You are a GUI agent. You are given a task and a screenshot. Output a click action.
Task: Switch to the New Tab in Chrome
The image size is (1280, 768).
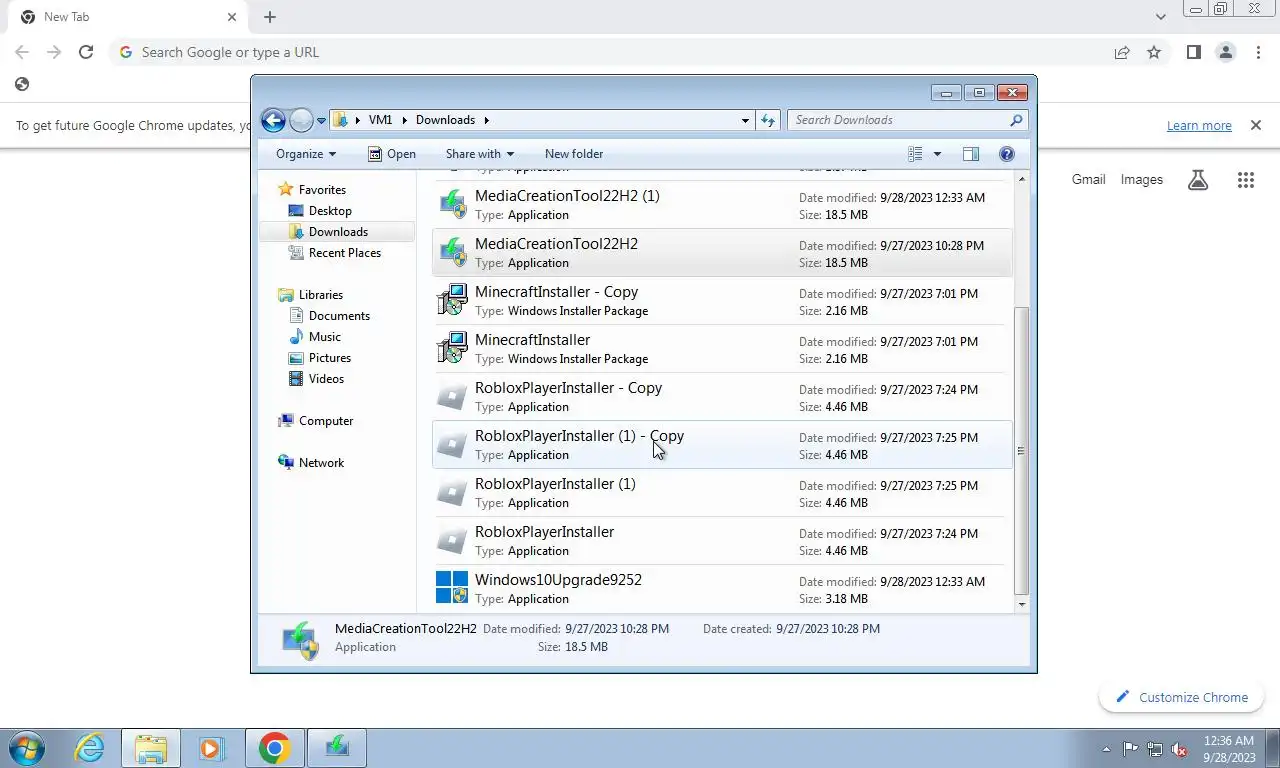click(x=125, y=17)
